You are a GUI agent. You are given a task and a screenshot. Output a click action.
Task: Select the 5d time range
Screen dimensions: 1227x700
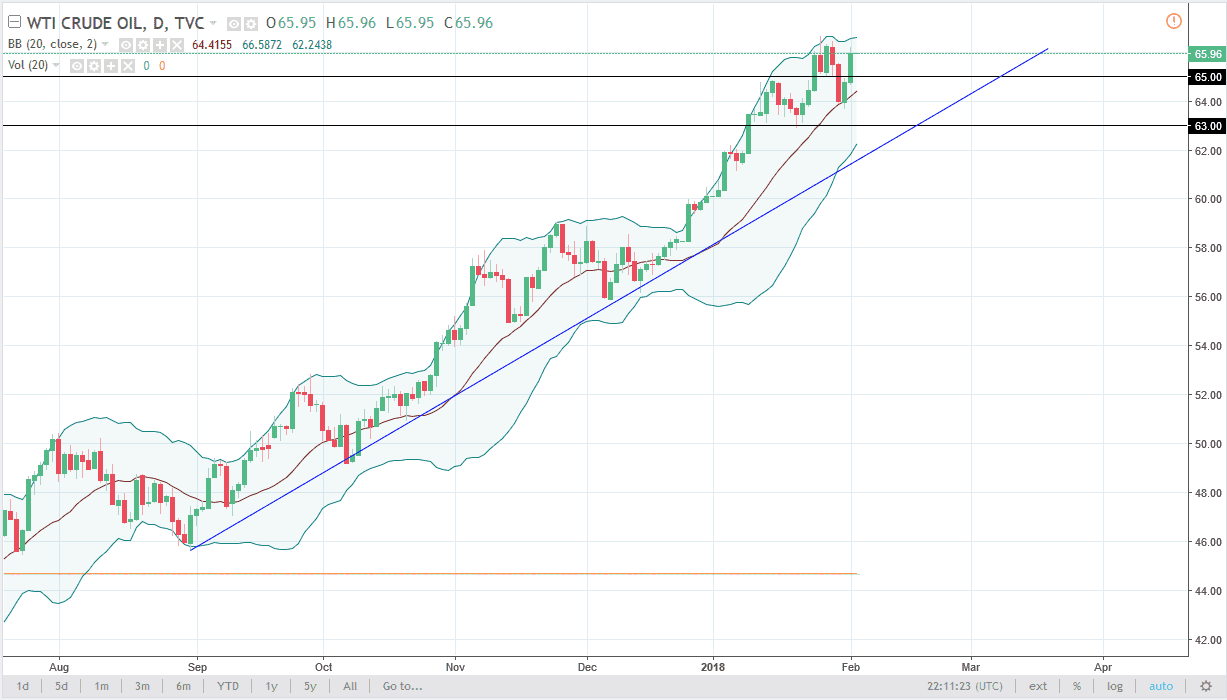[62, 686]
